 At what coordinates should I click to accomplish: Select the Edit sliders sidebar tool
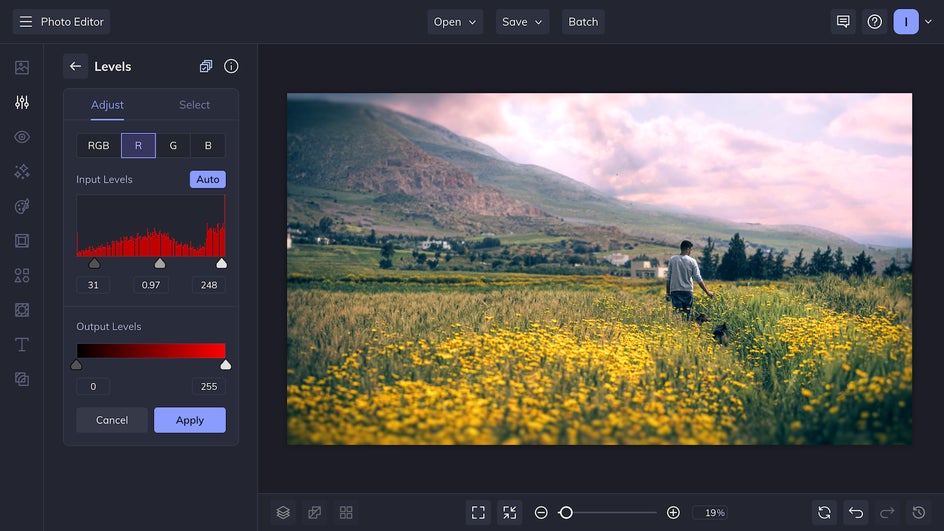22,102
